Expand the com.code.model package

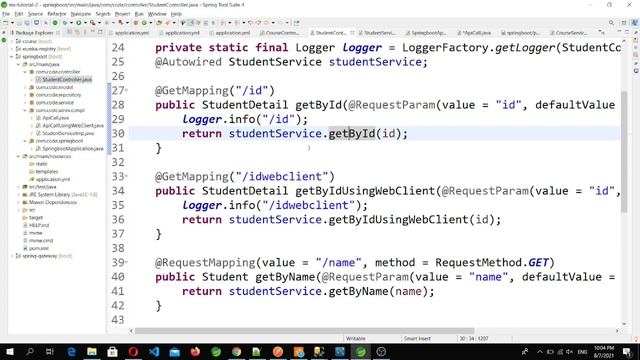click(25, 87)
